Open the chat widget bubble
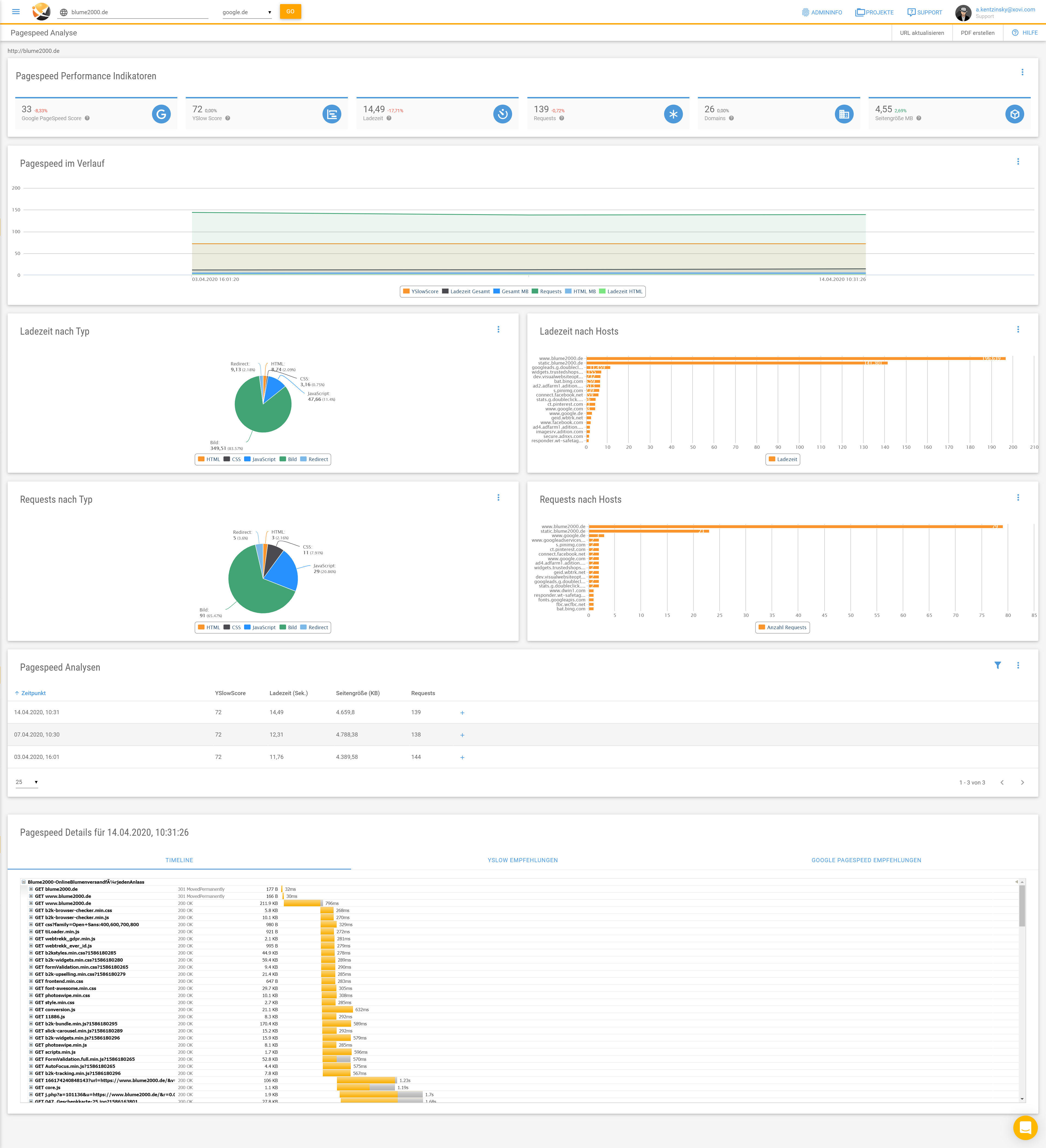 (x=1026, y=1127)
